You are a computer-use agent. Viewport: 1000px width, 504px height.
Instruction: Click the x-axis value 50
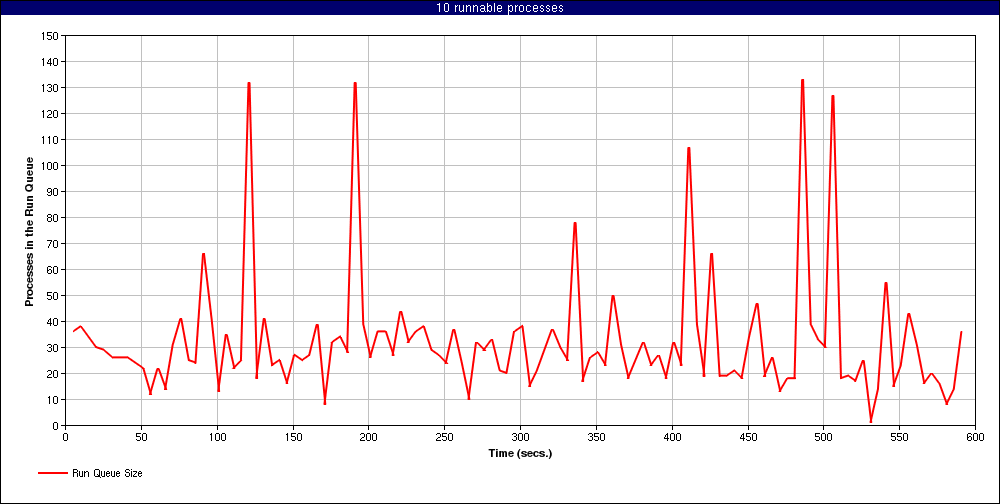click(x=141, y=438)
